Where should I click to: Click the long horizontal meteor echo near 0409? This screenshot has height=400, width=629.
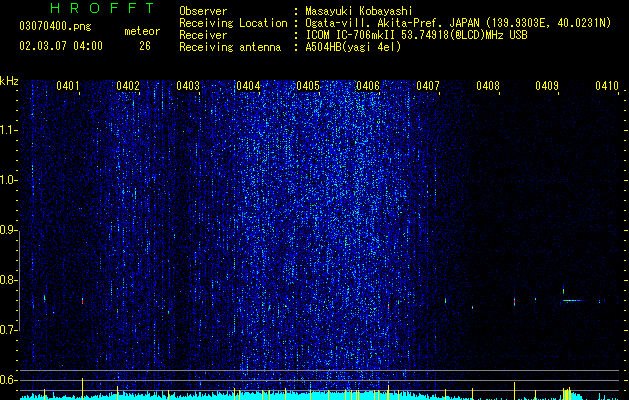point(573,300)
